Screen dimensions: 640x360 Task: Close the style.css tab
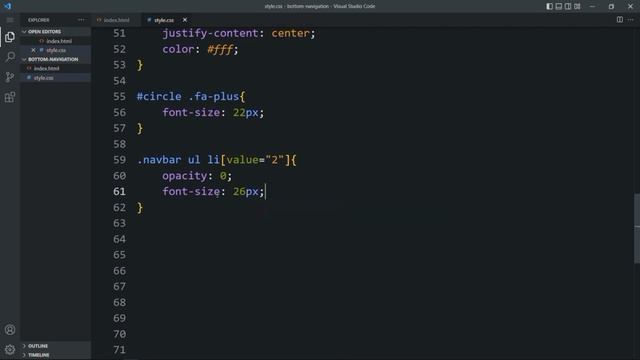(184, 20)
